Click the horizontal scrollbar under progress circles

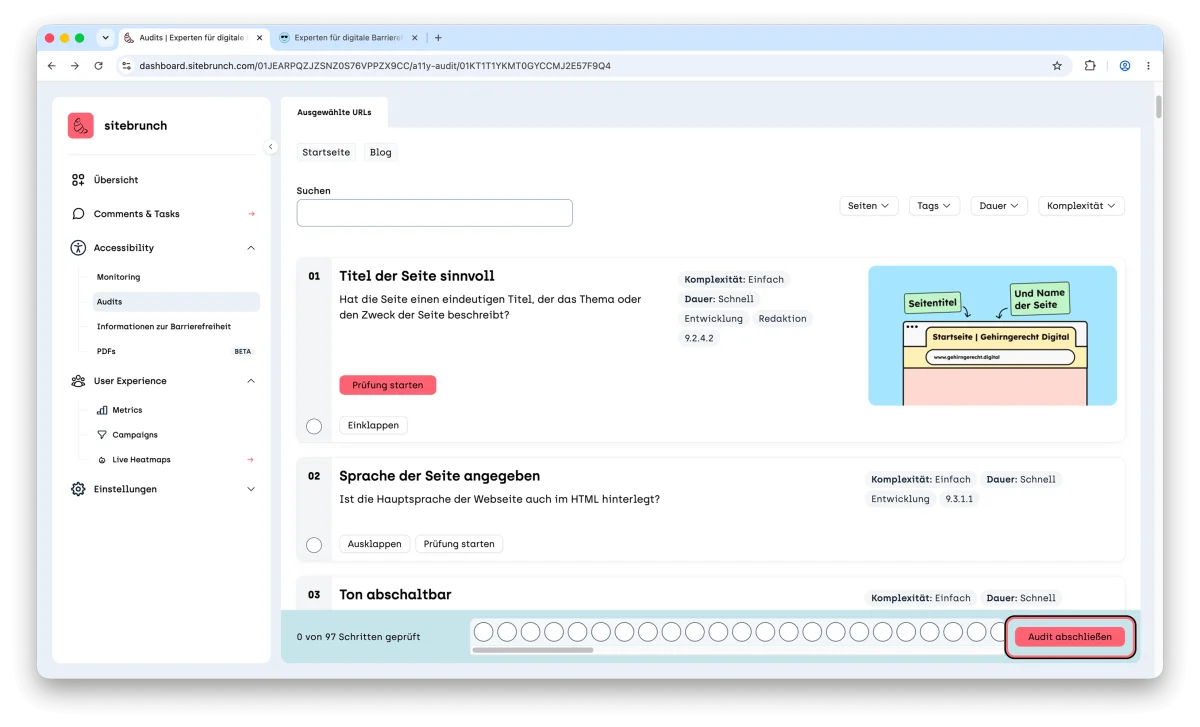click(532, 651)
